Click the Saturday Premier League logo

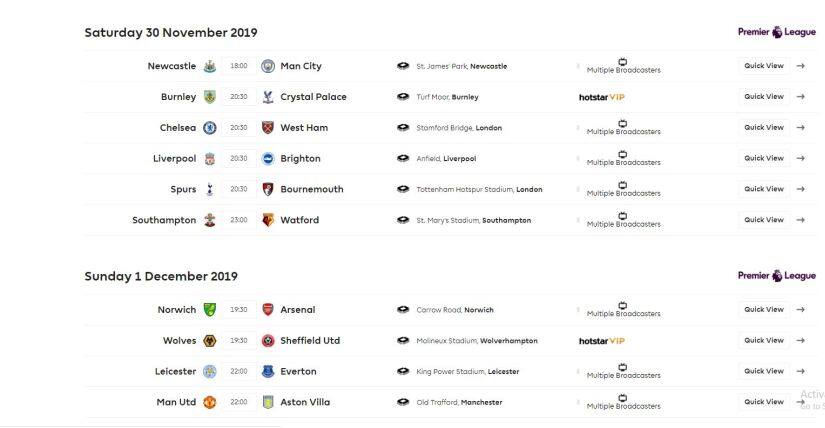(777, 32)
